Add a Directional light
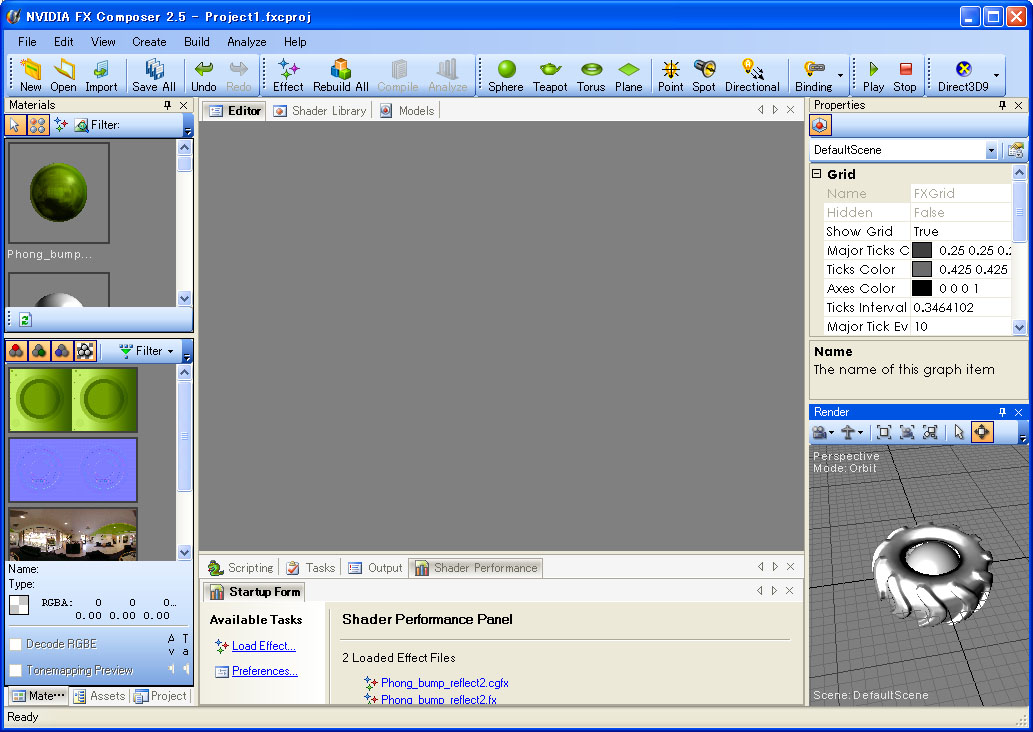The width and height of the screenshot is (1033, 732). [x=752, y=76]
